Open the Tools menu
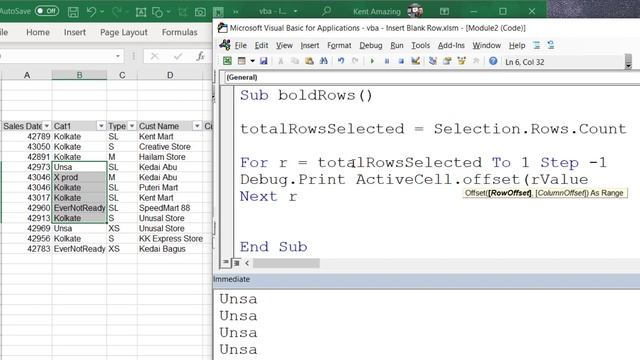 [420, 45]
